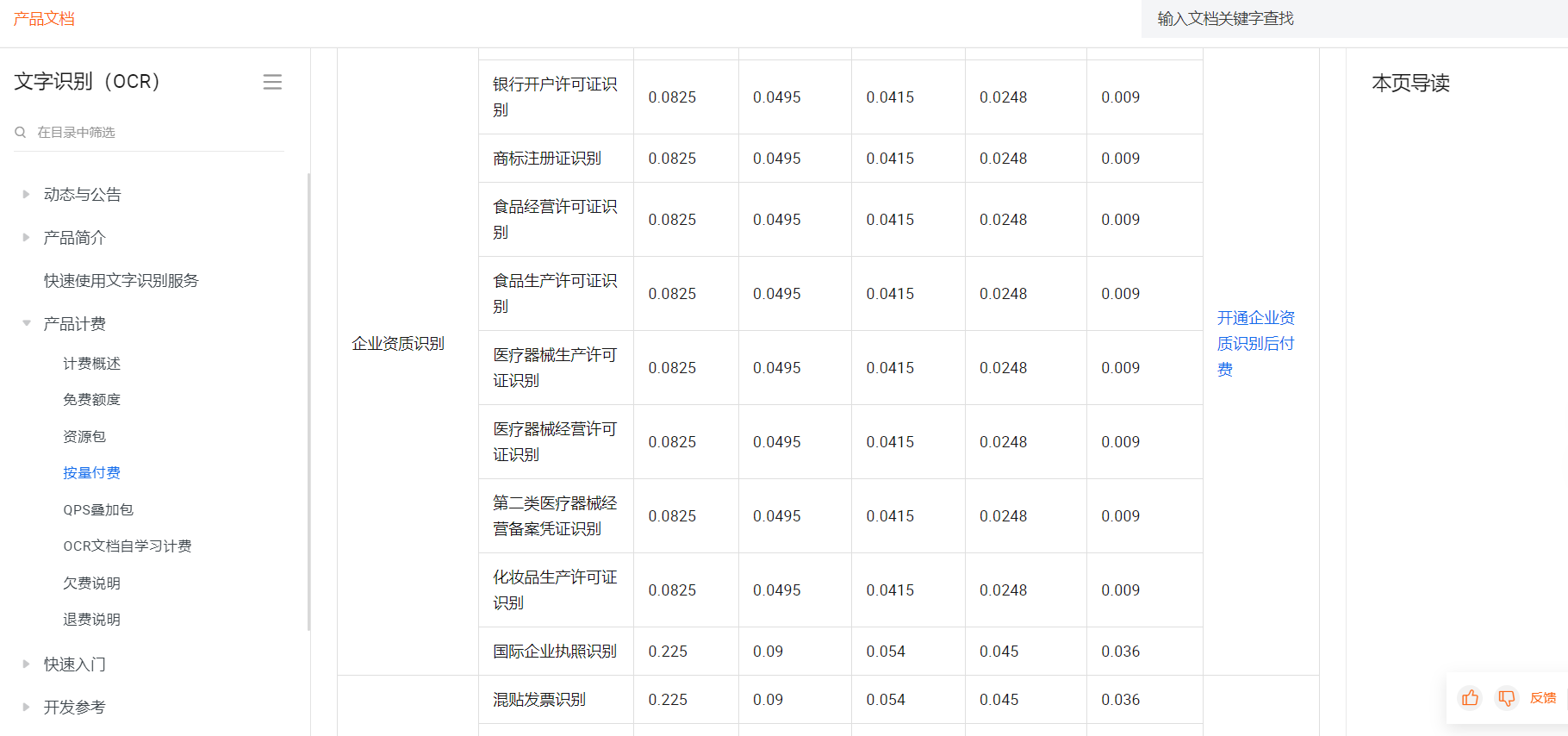Screen dimensions: 1568x736
Task: Open 产品简介 section
Action: pos(75,238)
